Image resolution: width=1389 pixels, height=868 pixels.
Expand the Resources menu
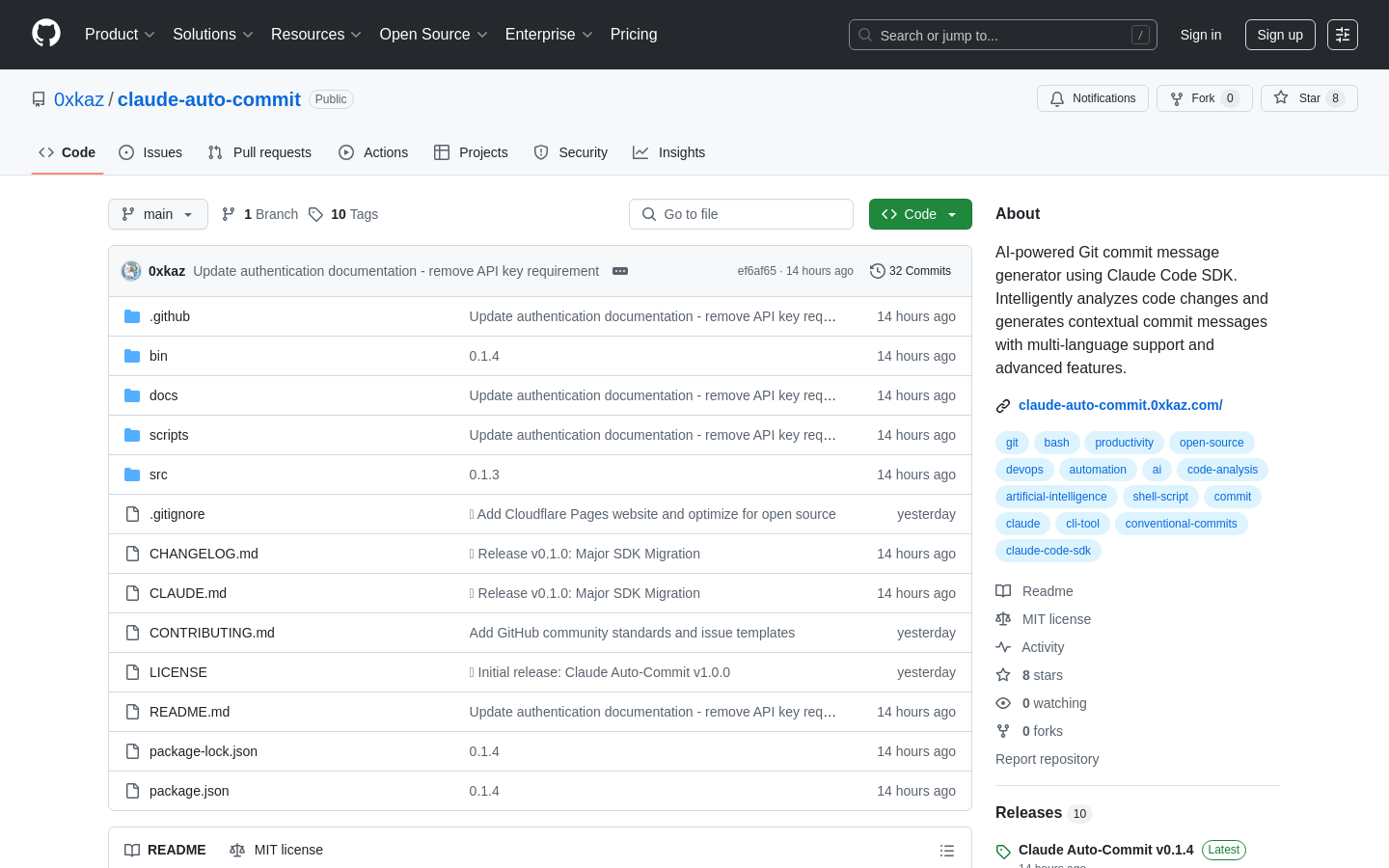pos(315,35)
